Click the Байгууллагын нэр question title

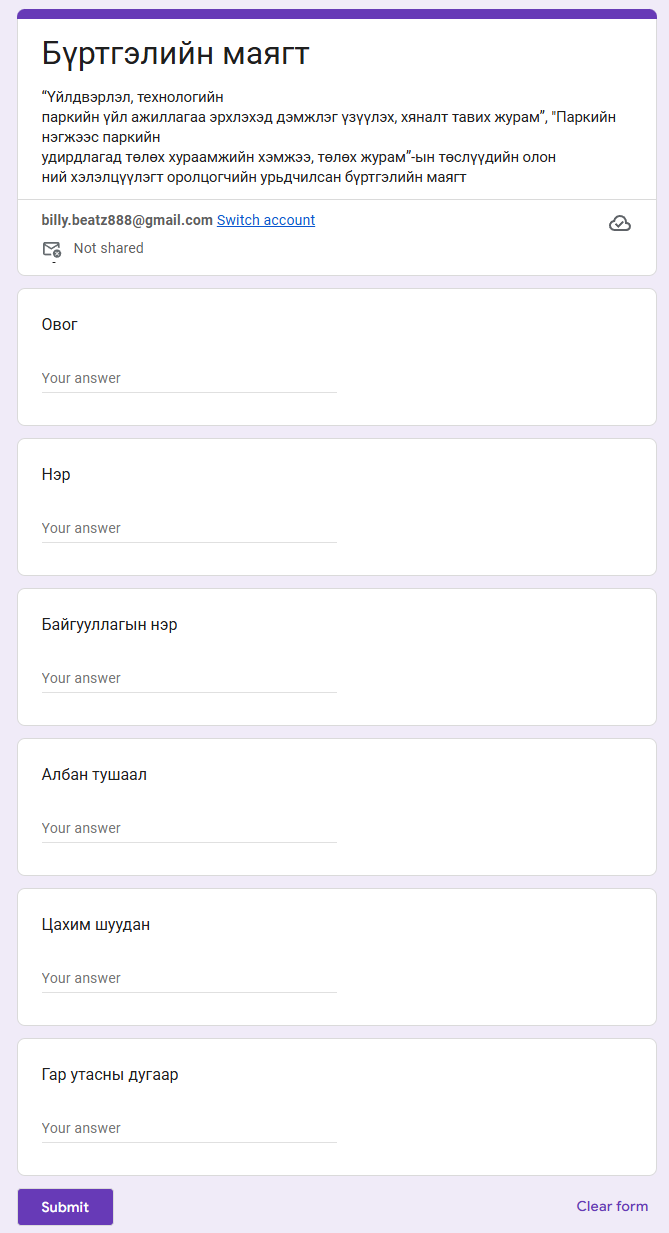pyautogui.click(x=110, y=625)
